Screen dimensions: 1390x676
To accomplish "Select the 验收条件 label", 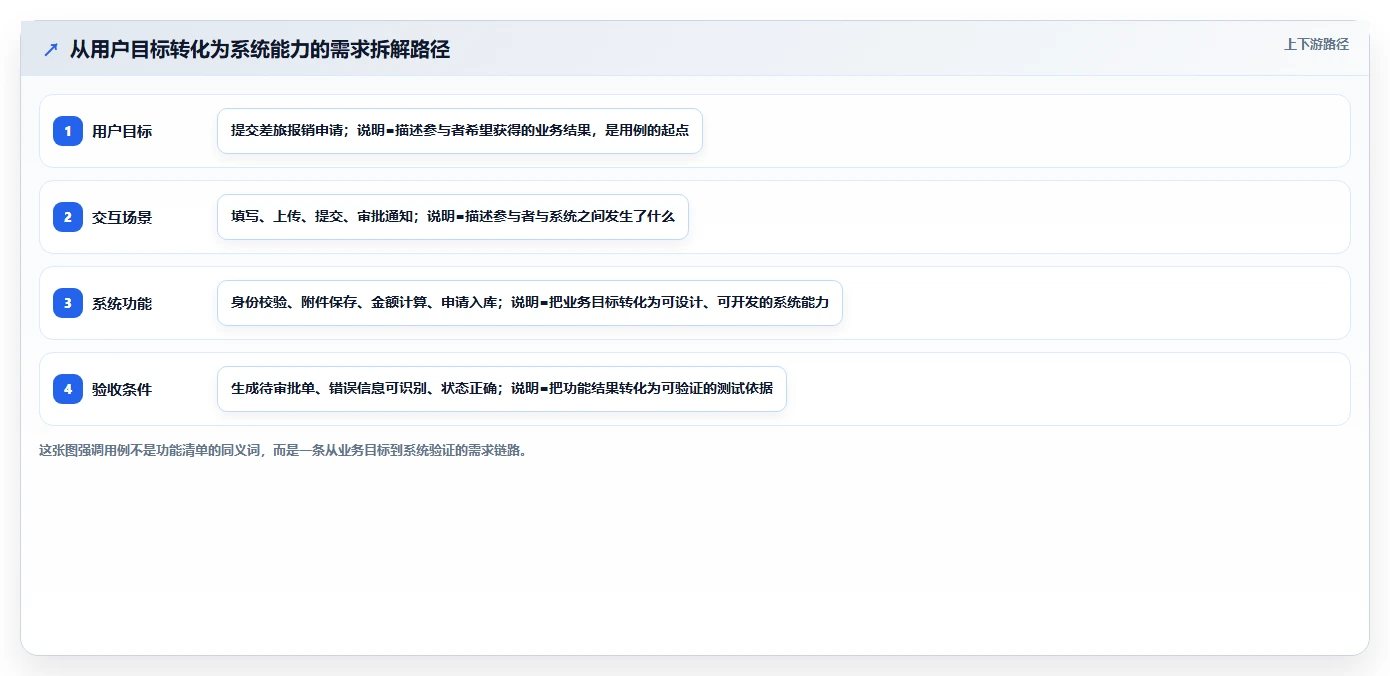I will [122, 389].
